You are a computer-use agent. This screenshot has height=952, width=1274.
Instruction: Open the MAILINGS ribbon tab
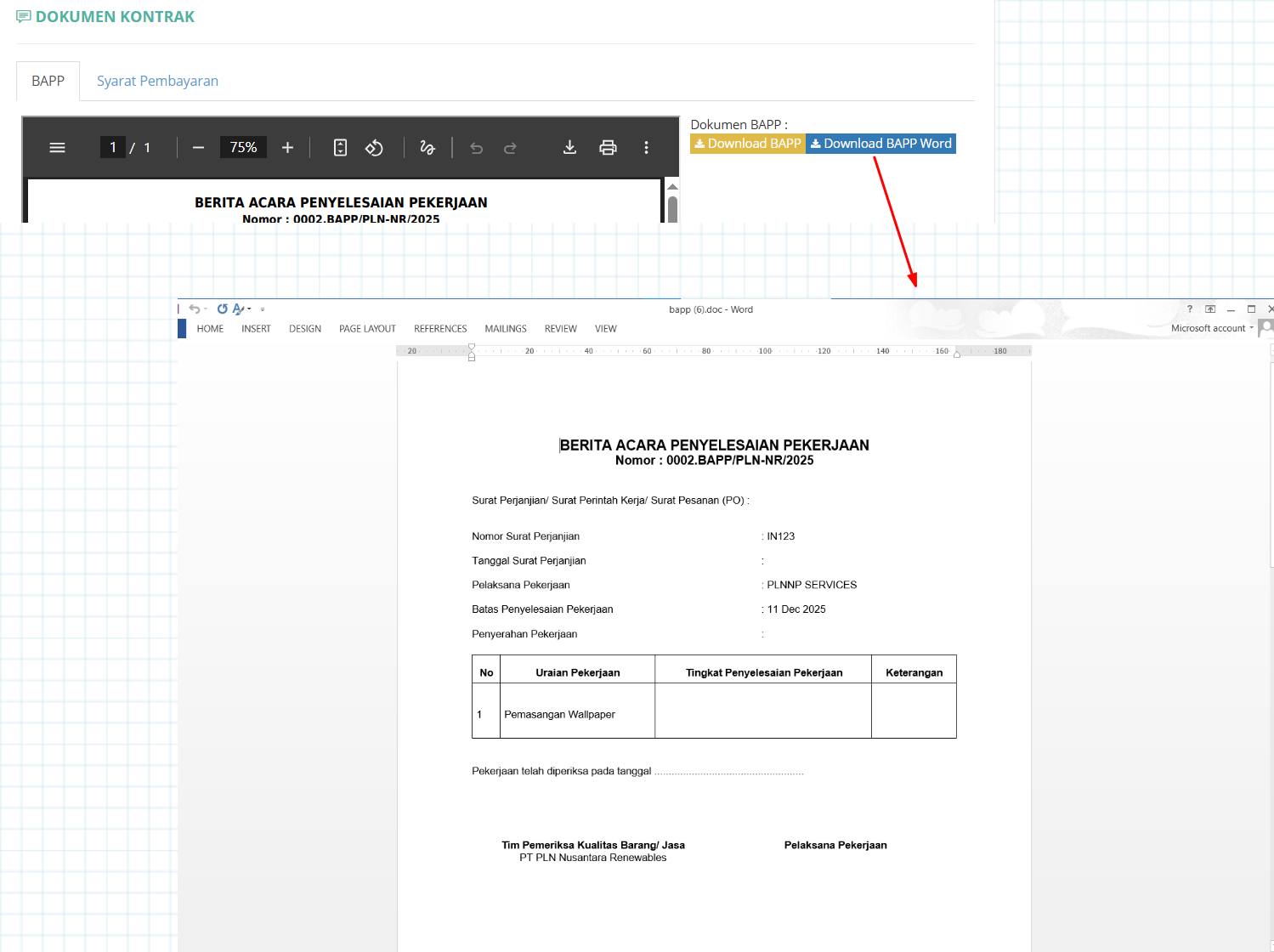click(506, 329)
